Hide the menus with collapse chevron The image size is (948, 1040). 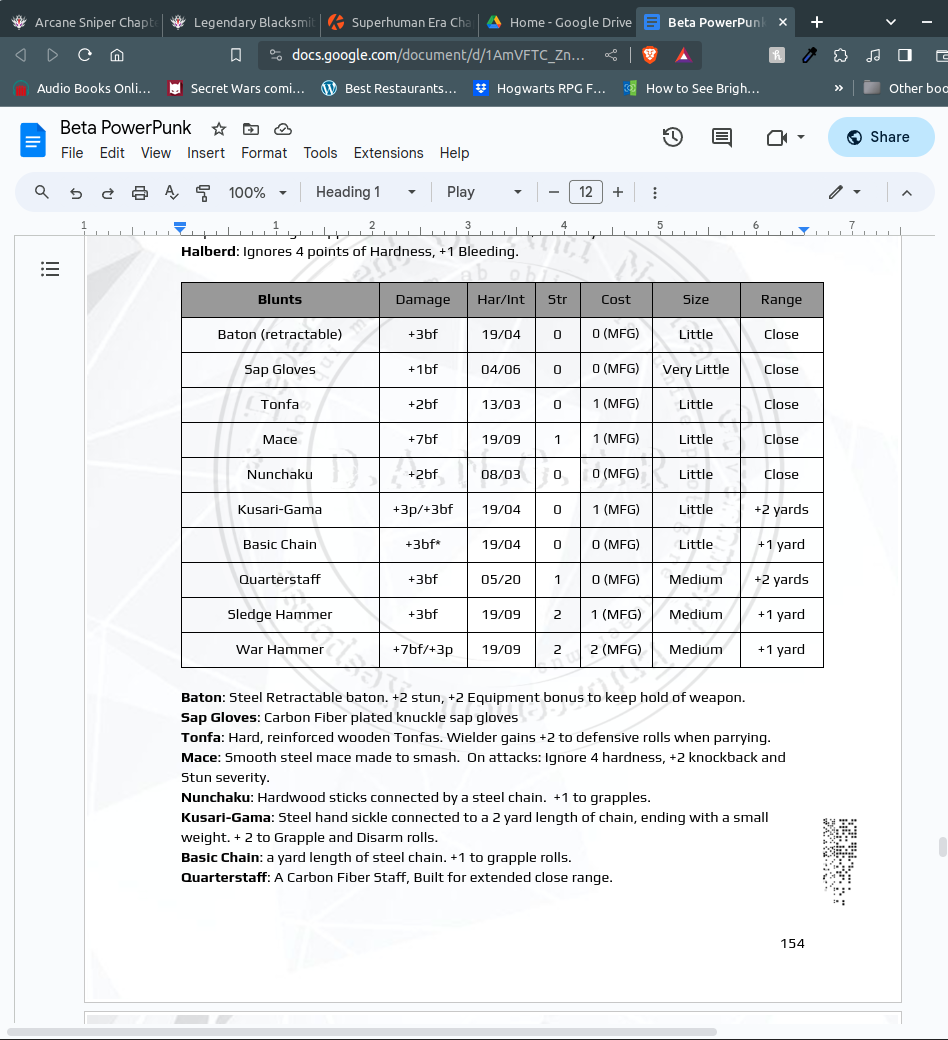click(x=907, y=192)
